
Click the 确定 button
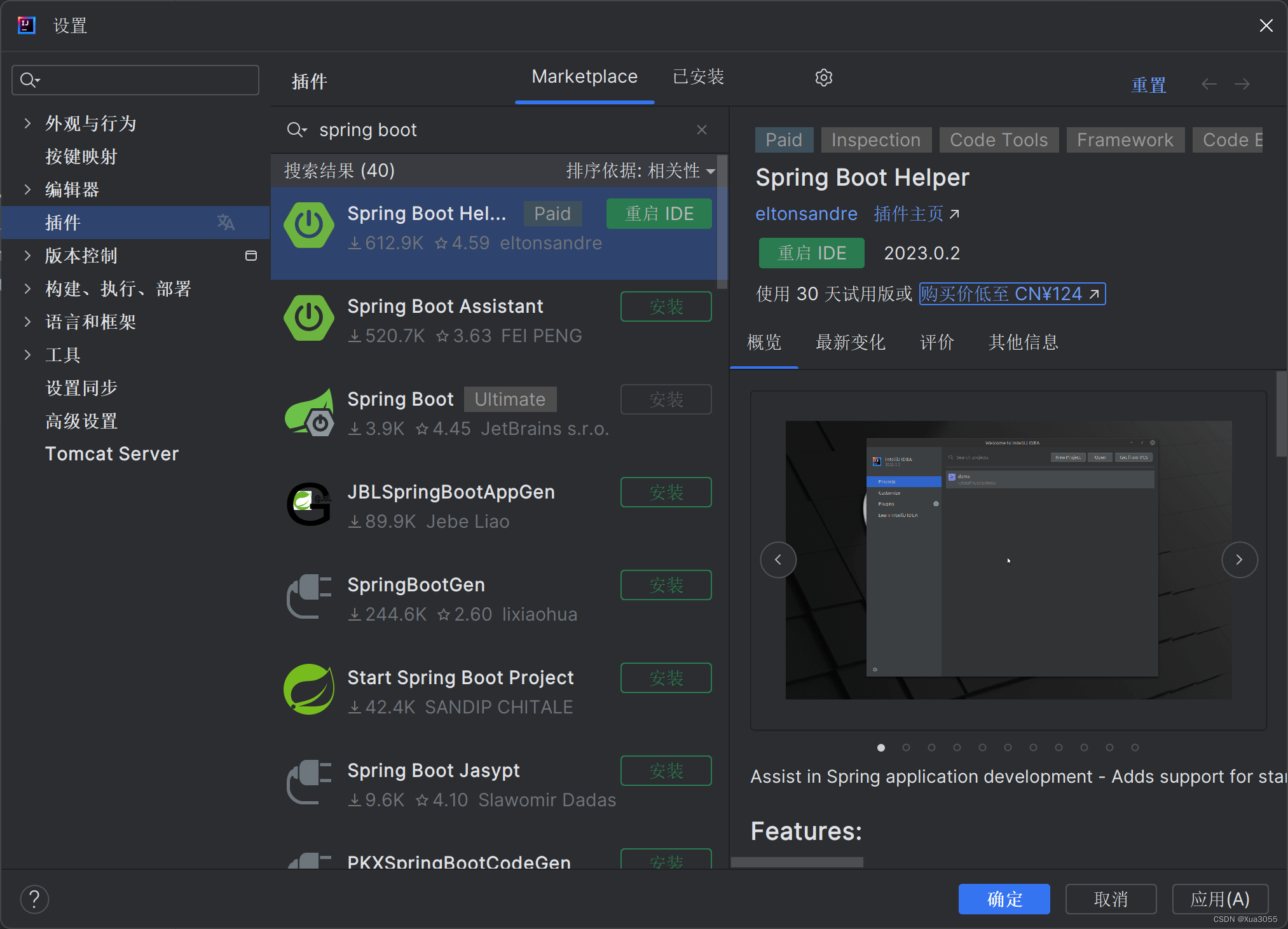pos(1004,899)
